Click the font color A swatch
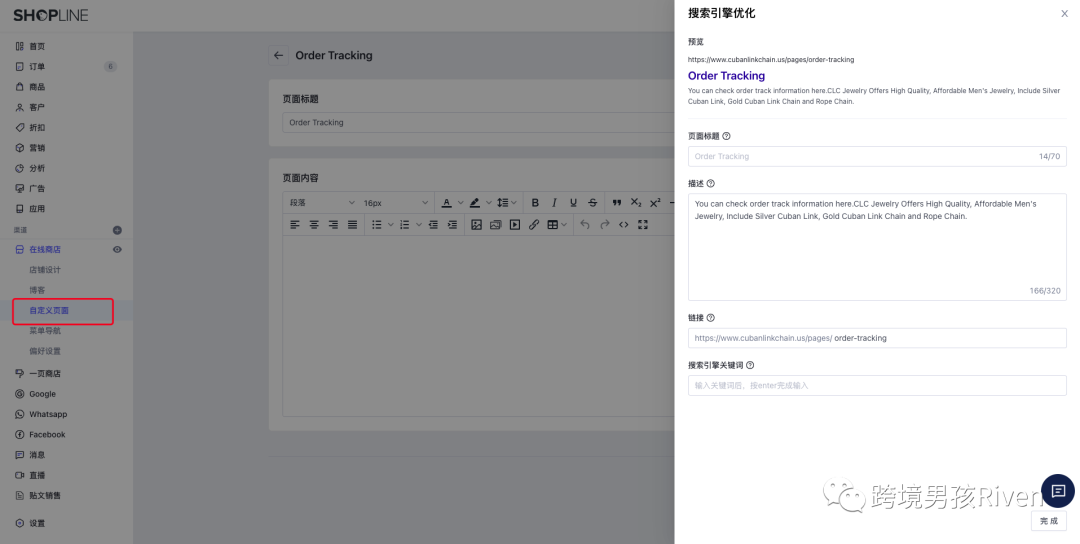The image size is (1080, 544). 446,202
